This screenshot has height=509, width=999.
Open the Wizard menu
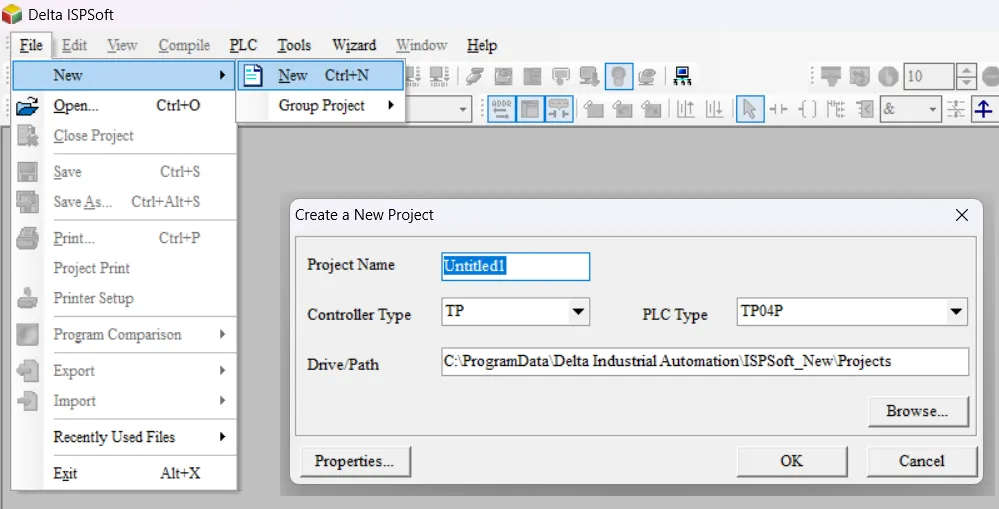click(x=354, y=45)
